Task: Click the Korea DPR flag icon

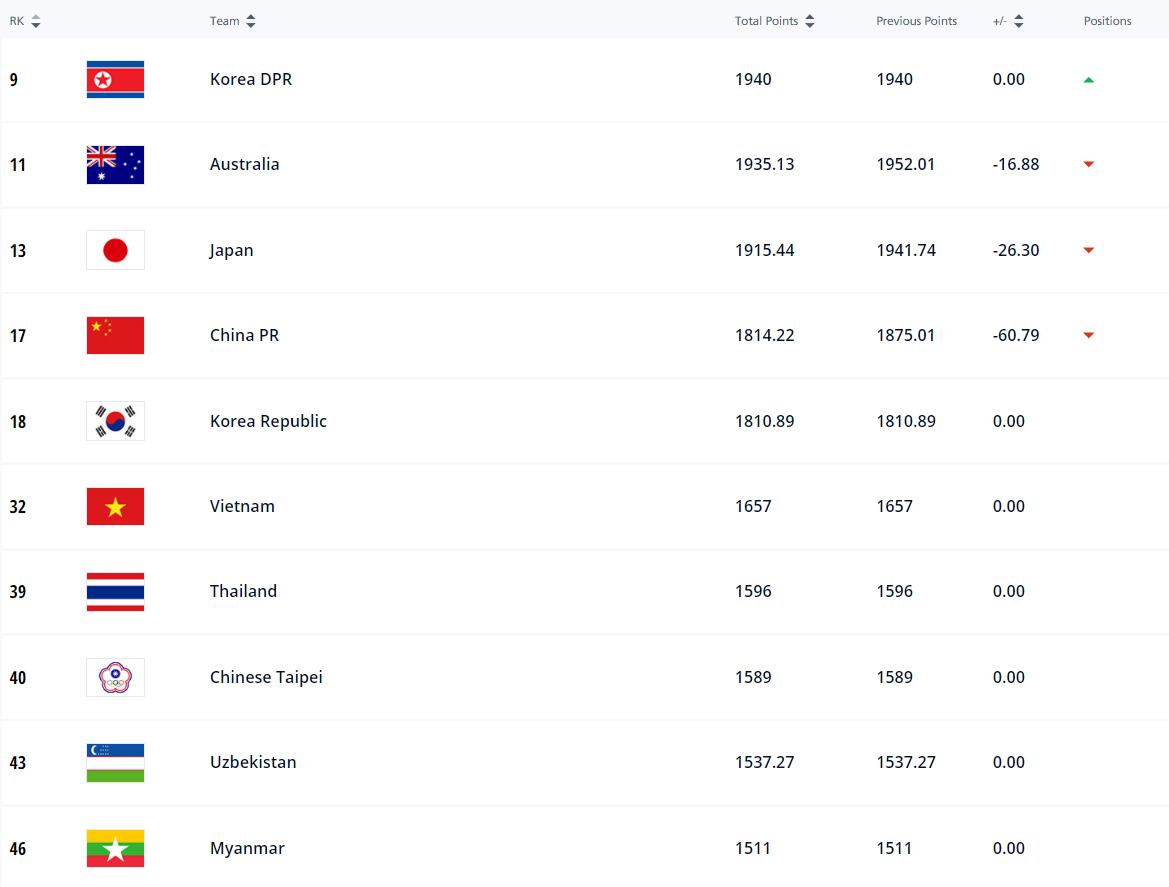Action: [x=115, y=79]
